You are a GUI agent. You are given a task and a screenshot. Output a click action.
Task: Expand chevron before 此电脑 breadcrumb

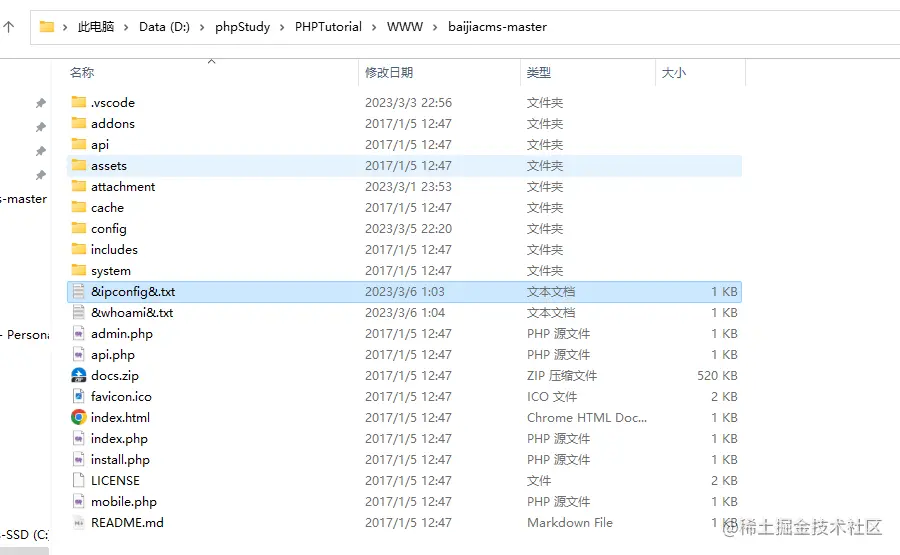65,27
